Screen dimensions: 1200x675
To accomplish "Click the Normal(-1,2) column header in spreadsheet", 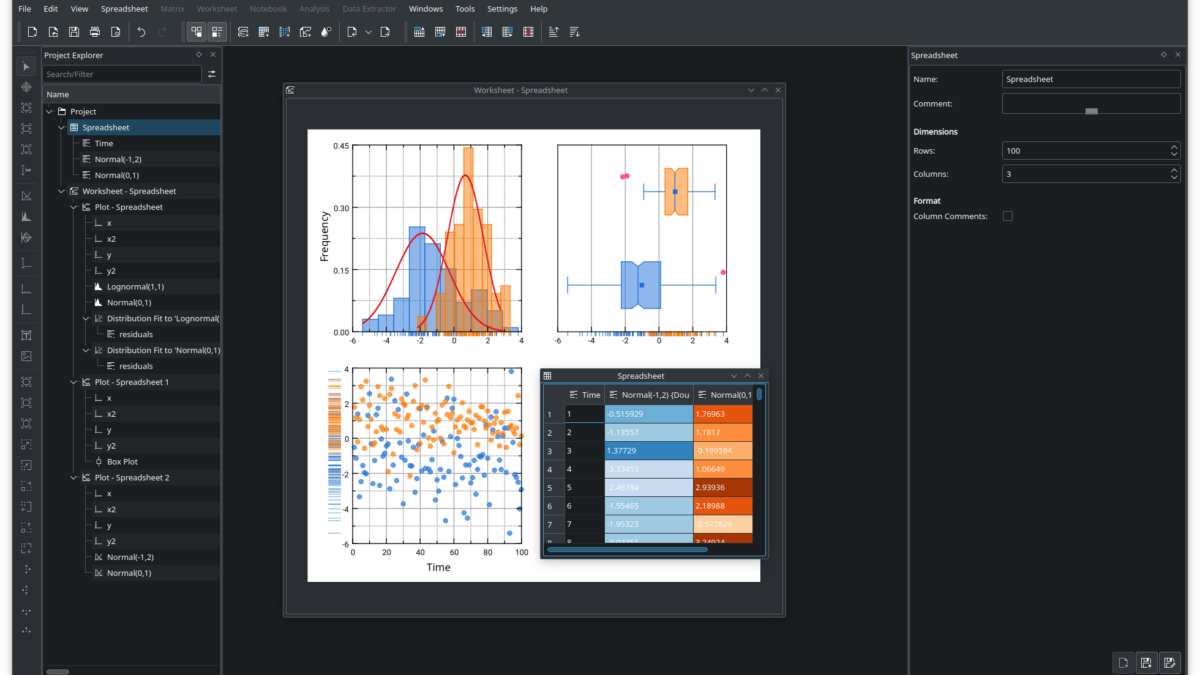I will [649, 395].
